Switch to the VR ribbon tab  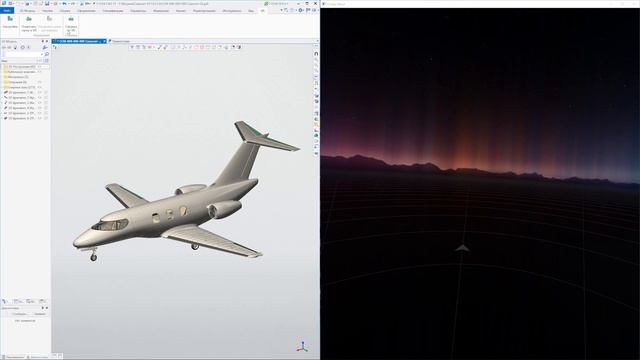click(263, 11)
